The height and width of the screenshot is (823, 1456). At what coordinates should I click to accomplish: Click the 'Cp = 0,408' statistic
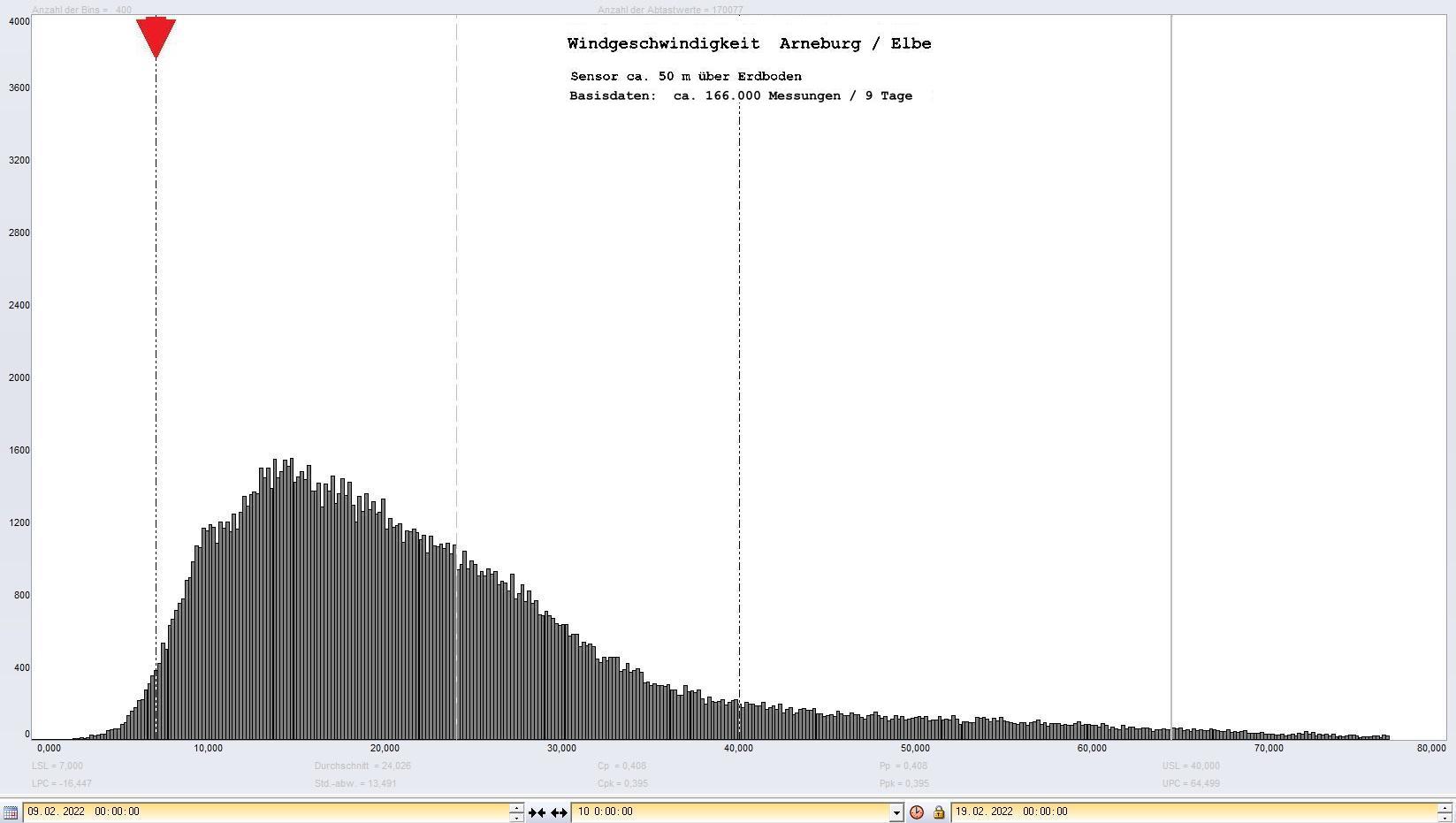tap(621, 766)
